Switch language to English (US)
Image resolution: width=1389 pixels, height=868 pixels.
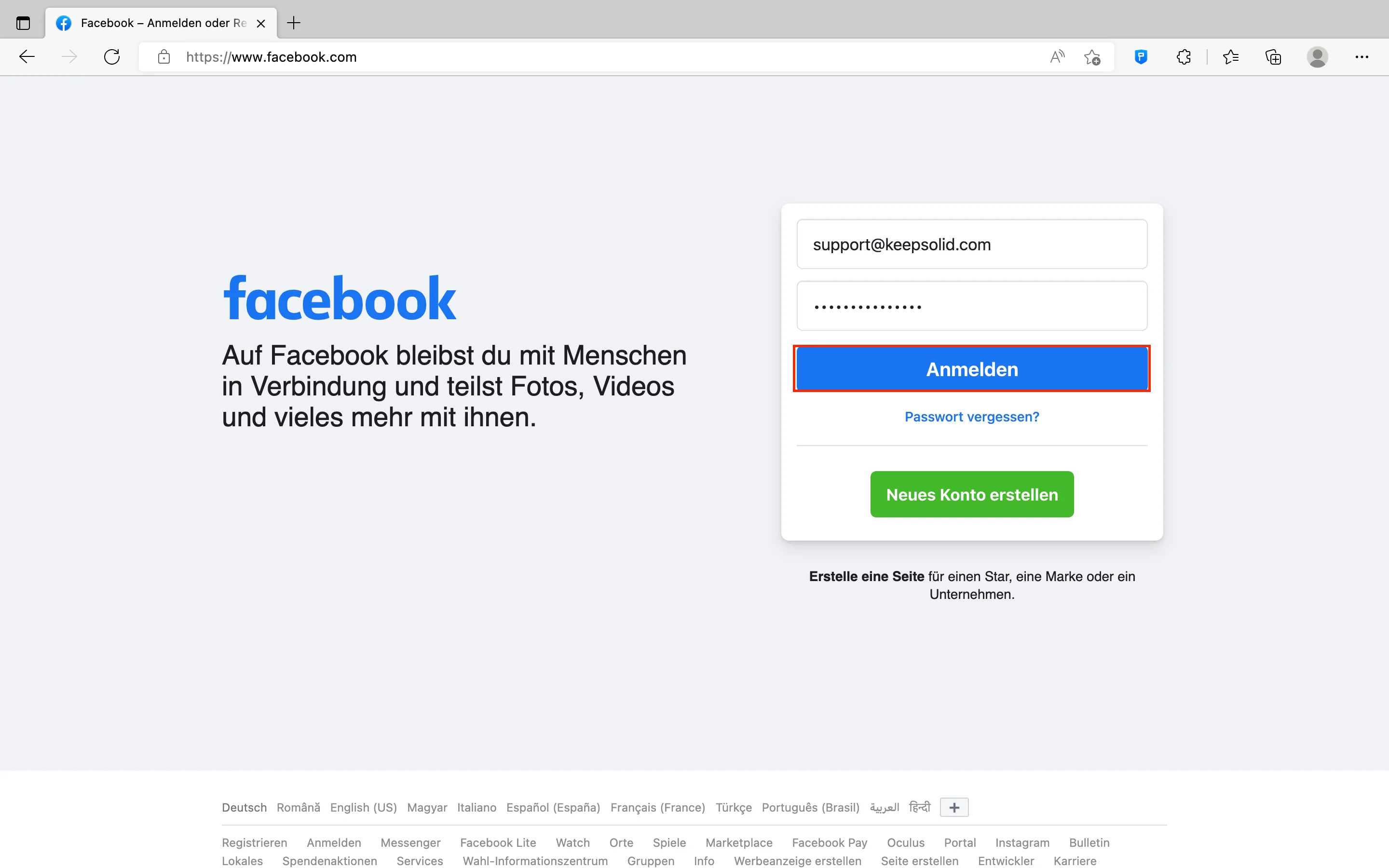tap(363, 807)
